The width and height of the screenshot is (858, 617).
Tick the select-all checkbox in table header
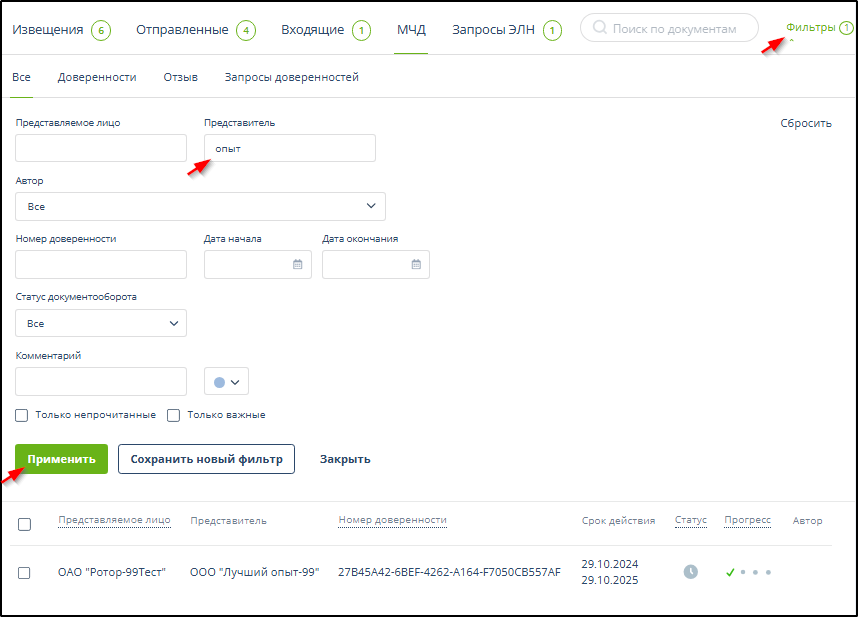tap(25, 524)
